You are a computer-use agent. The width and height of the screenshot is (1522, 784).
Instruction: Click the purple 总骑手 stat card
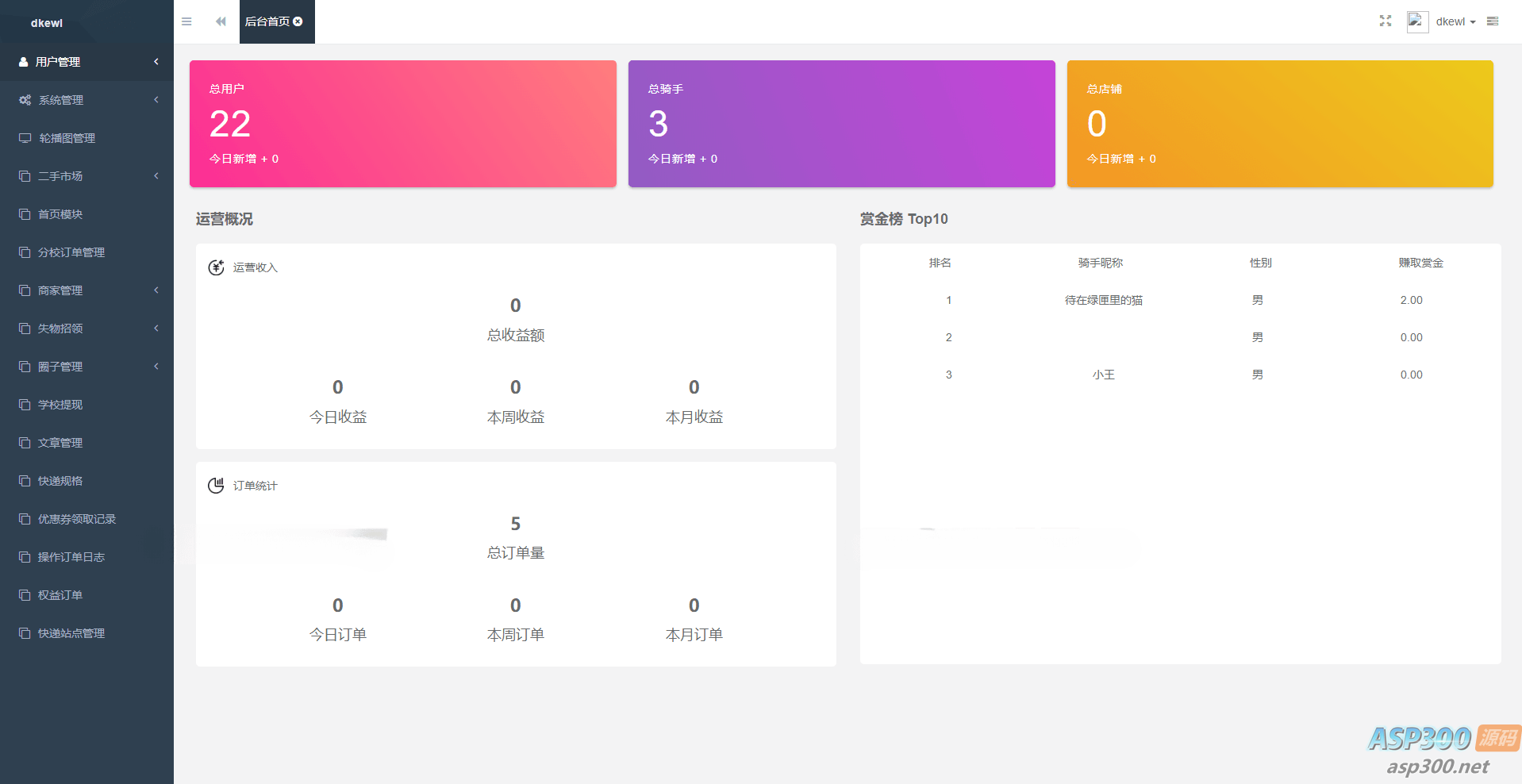[842, 124]
